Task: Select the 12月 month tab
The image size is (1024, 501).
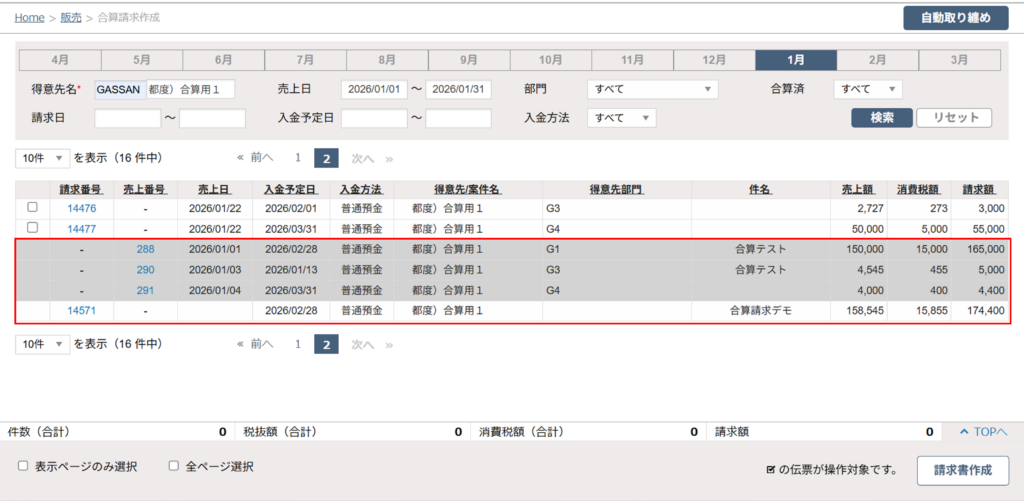Action: [x=714, y=60]
